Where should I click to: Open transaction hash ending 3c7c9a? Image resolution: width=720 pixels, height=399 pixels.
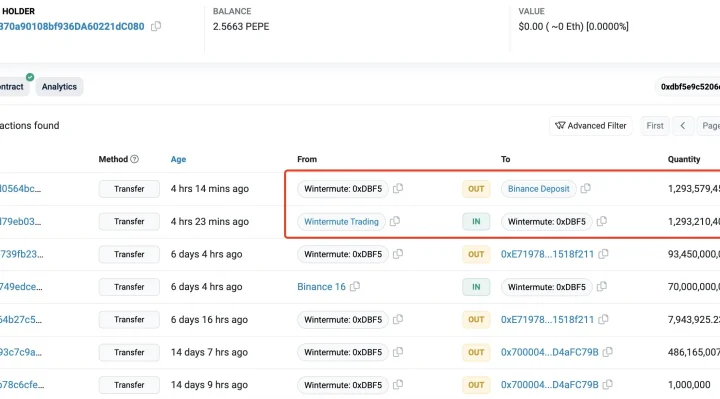click(x=21, y=352)
